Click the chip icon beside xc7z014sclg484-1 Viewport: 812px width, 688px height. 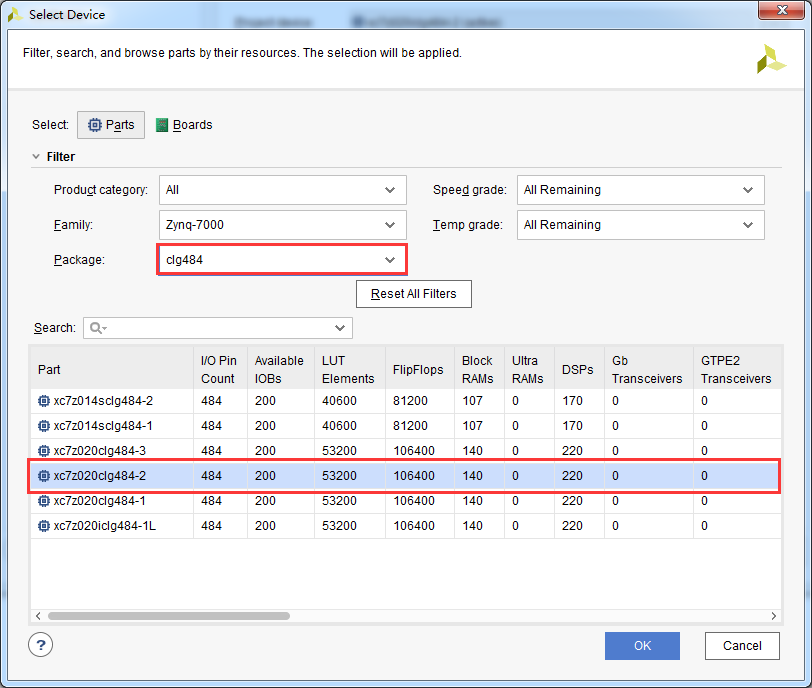pos(44,426)
